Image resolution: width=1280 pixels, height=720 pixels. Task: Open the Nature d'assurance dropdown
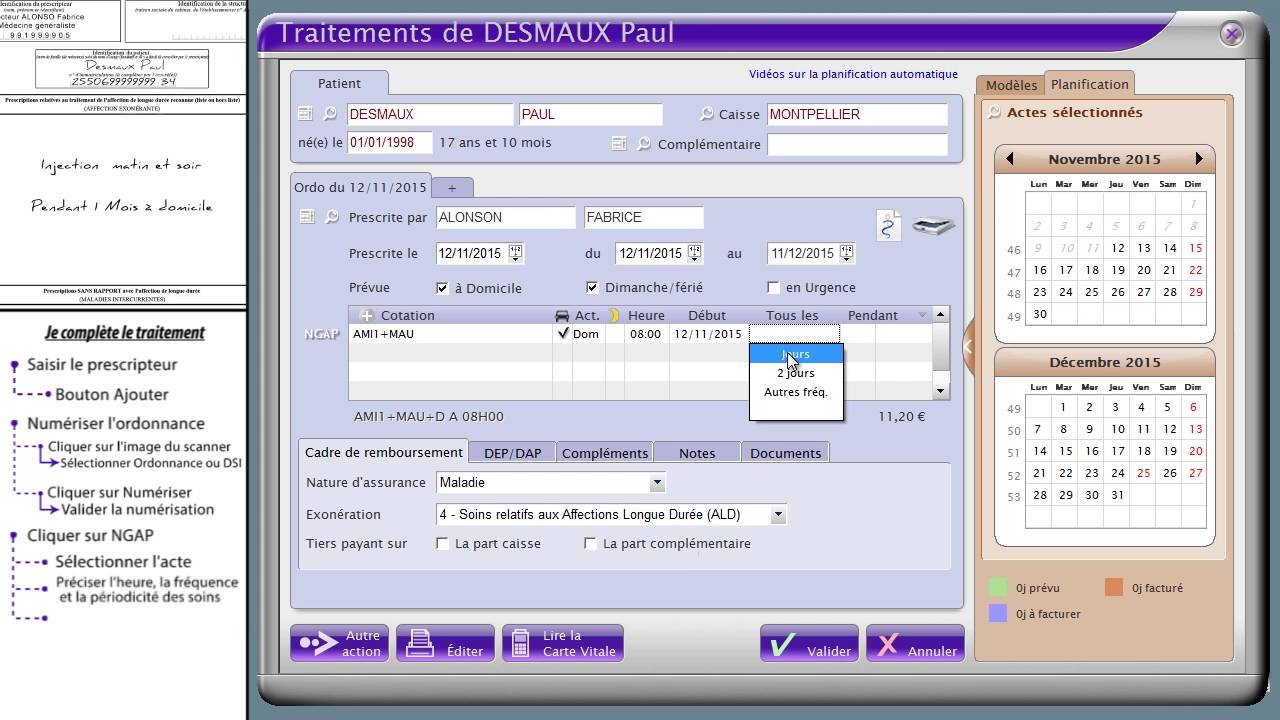click(x=657, y=483)
